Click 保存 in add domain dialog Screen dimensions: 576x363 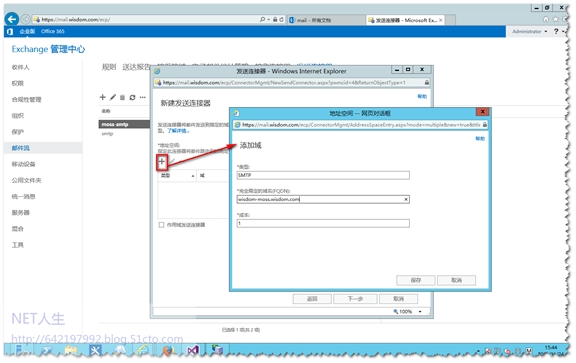[x=415, y=280]
